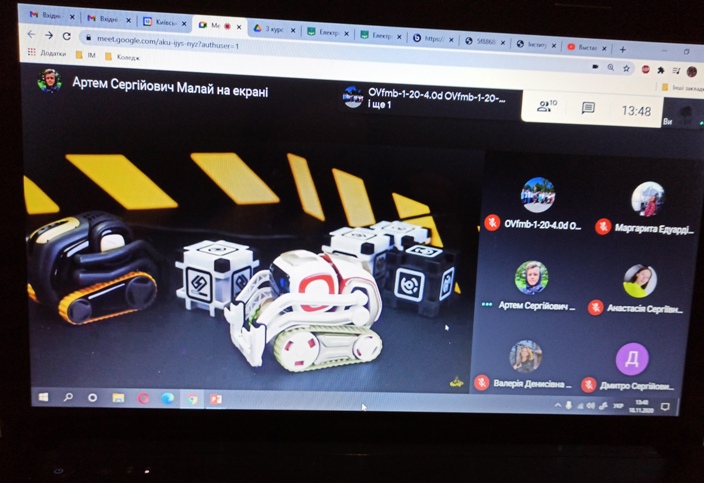Open the media controls toolbar icon

point(676,70)
